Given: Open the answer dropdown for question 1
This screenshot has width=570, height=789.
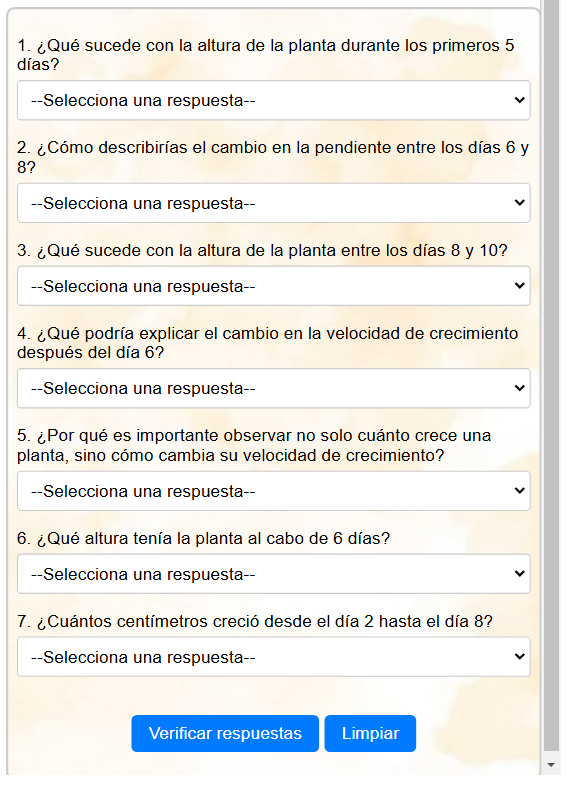Looking at the screenshot, I should [274, 100].
